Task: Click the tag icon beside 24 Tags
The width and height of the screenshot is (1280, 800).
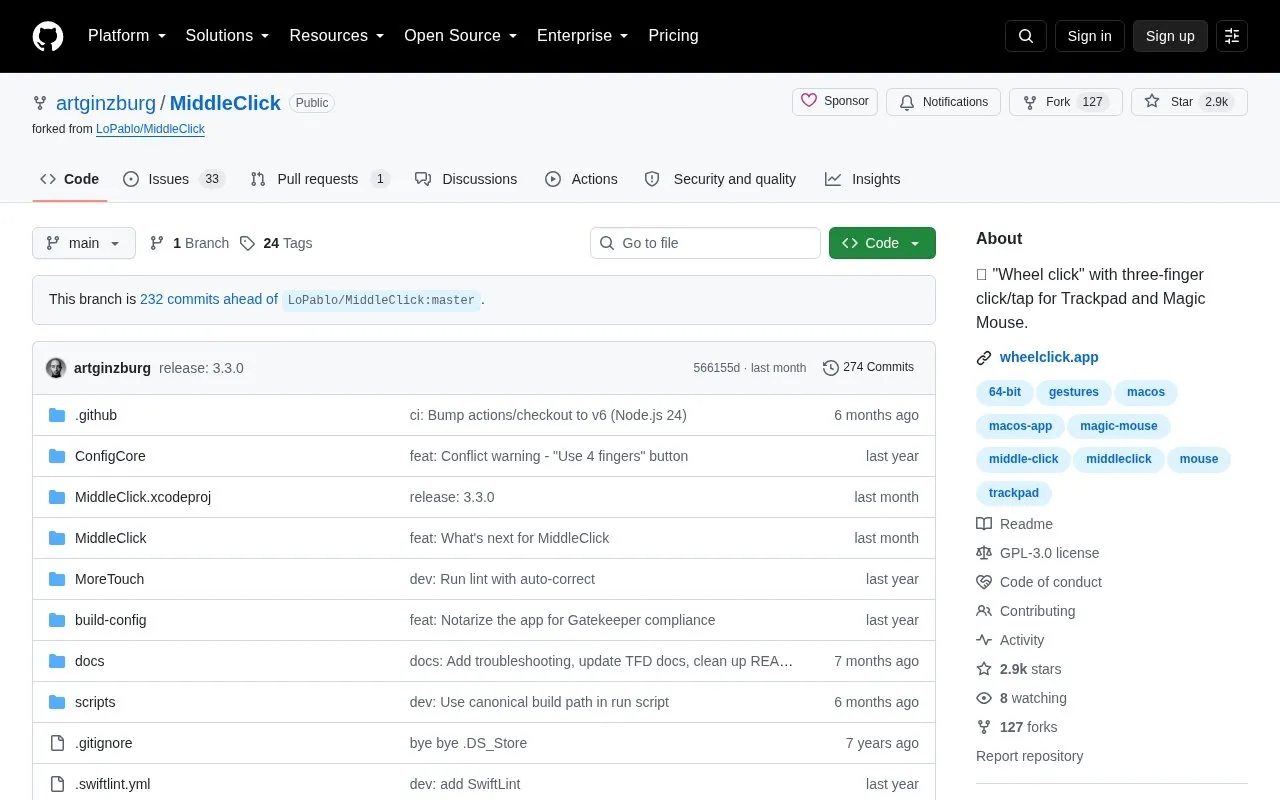Action: point(247,243)
